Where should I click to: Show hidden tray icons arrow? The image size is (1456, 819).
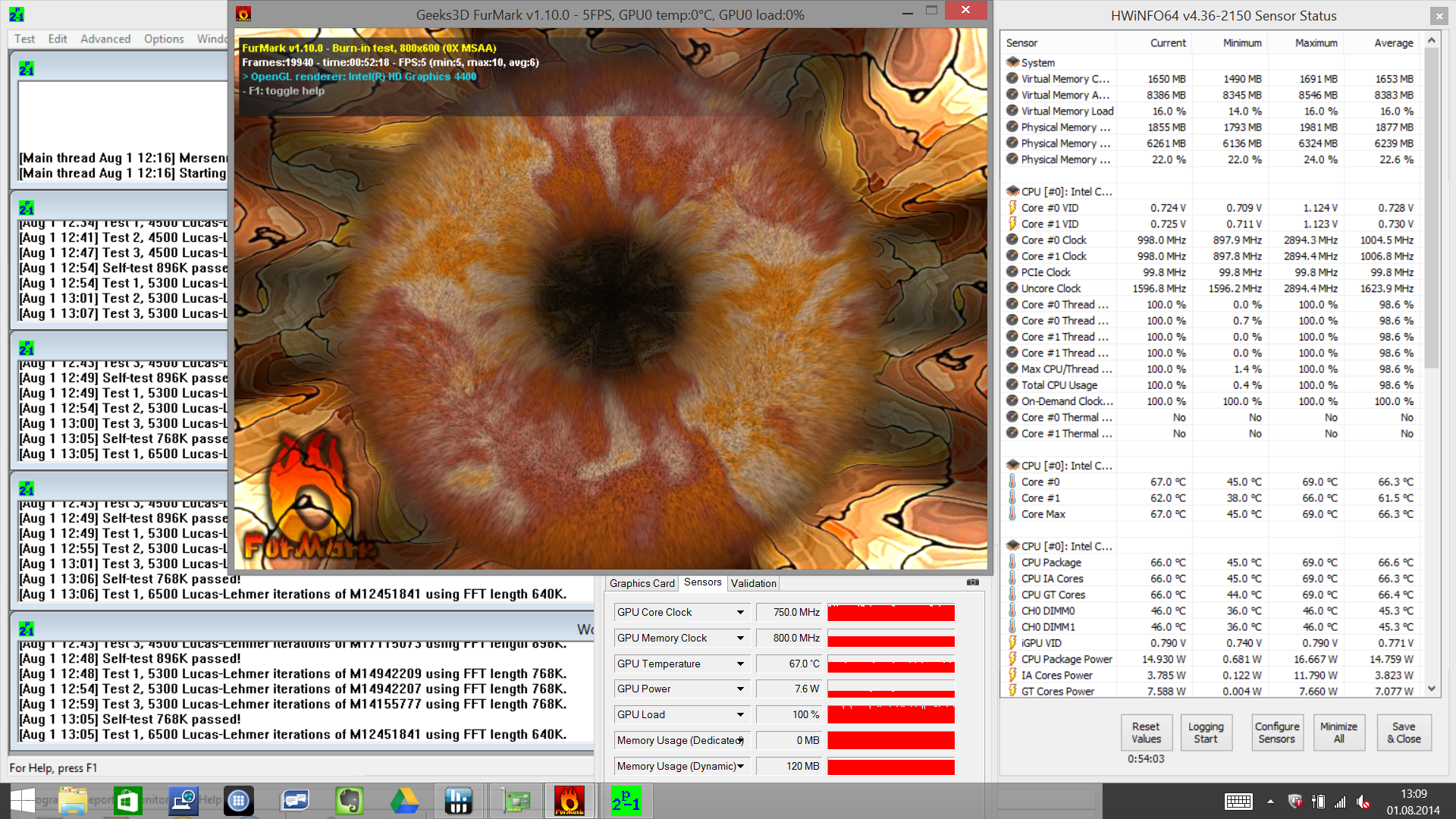[1270, 802]
